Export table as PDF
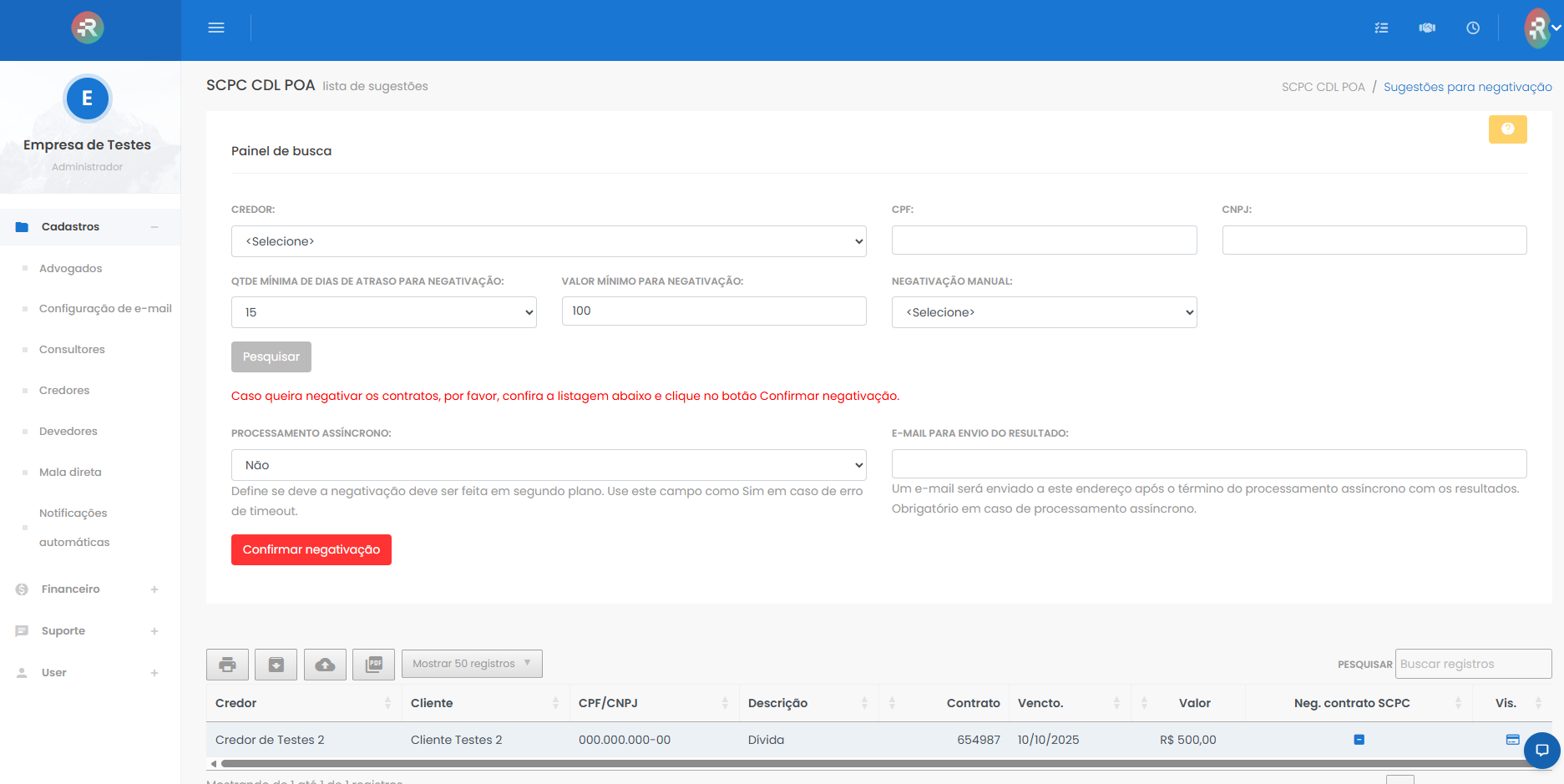Screen dimensions: 1564x784 (x=373, y=665)
